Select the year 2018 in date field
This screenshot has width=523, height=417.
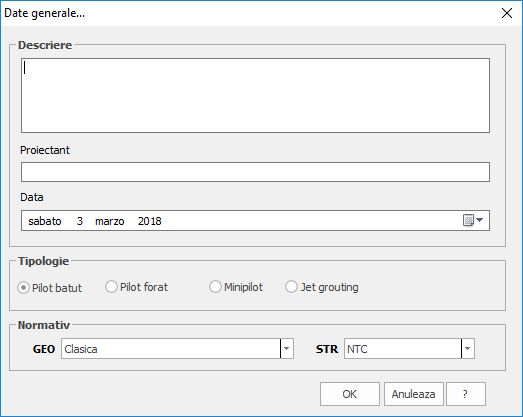pyautogui.click(x=149, y=221)
